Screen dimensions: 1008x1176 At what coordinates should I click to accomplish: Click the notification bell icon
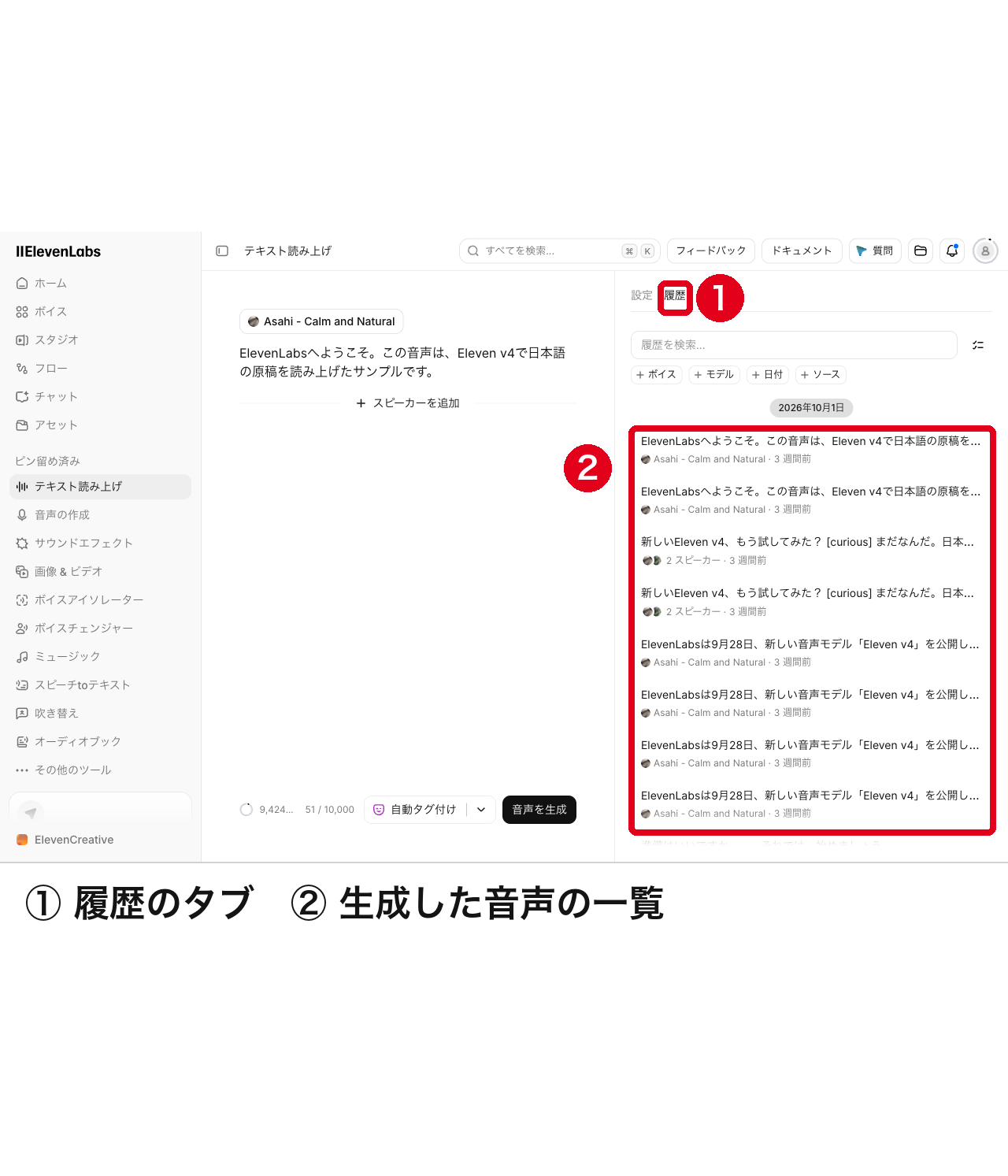[952, 251]
